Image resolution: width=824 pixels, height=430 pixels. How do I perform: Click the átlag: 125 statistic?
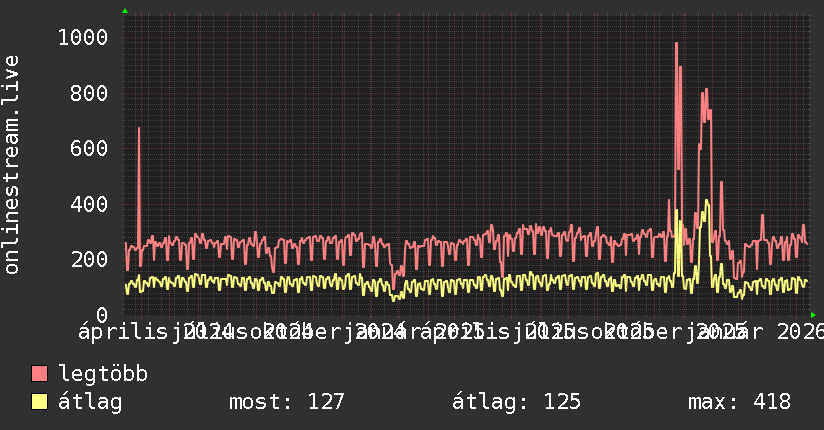[x=516, y=402]
